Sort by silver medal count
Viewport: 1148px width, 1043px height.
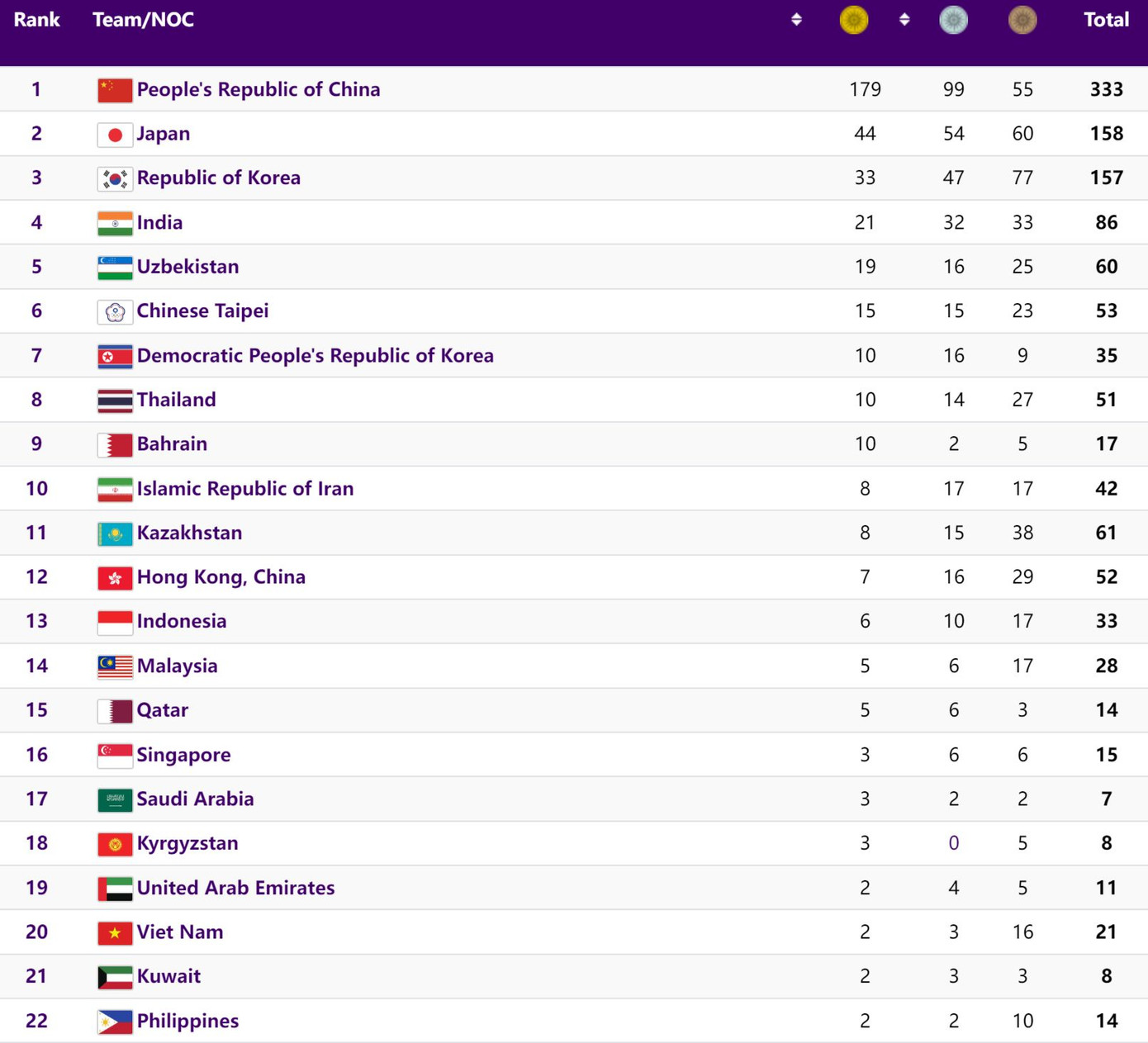click(954, 20)
